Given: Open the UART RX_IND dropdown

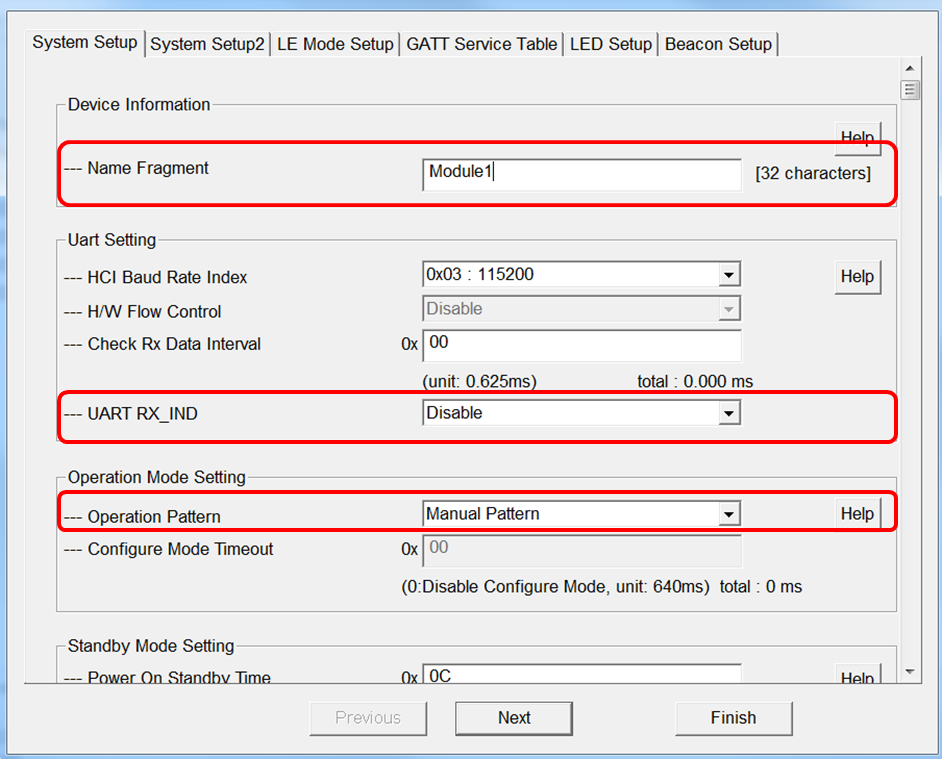Looking at the screenshot, I should 729,413.
